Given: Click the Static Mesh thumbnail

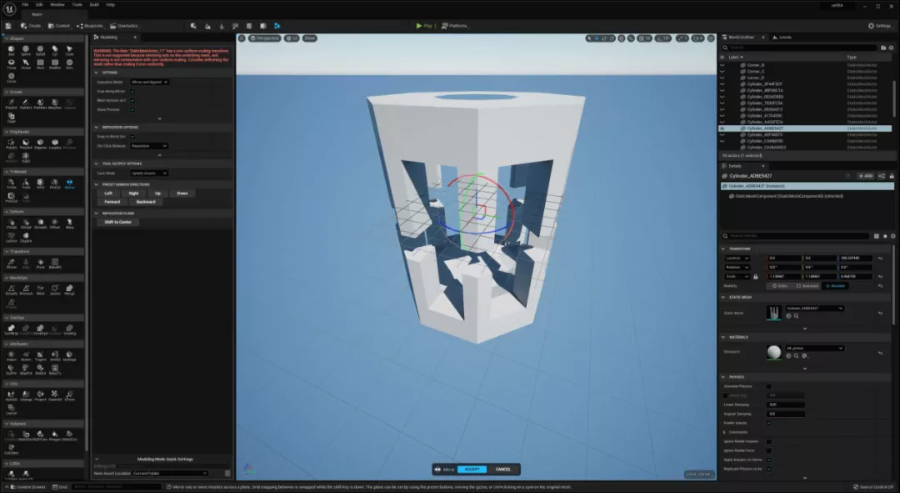Looking at the screenshot, I should click(774, 313).
